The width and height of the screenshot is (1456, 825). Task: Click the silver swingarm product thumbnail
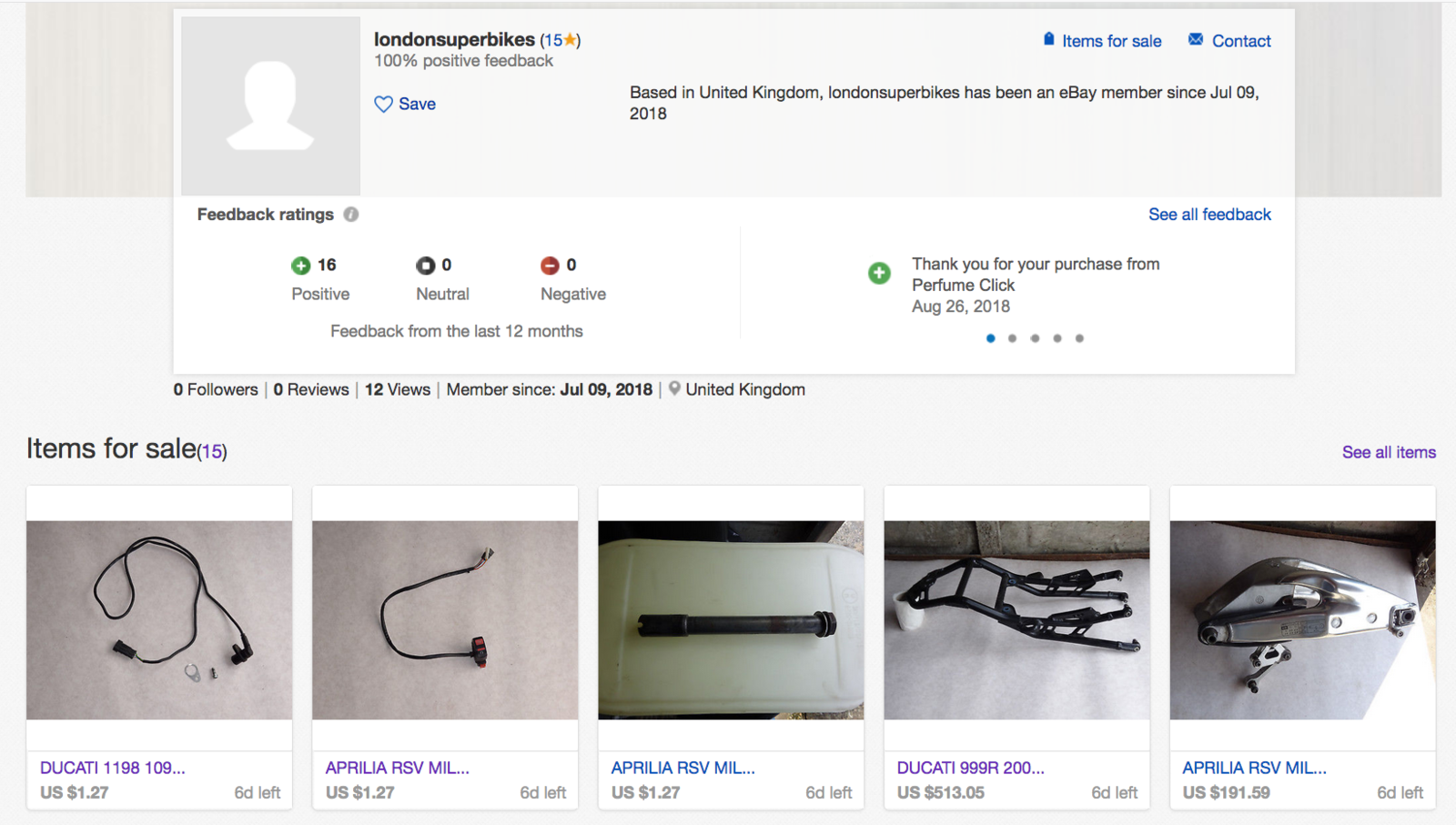click(1302, 620)
